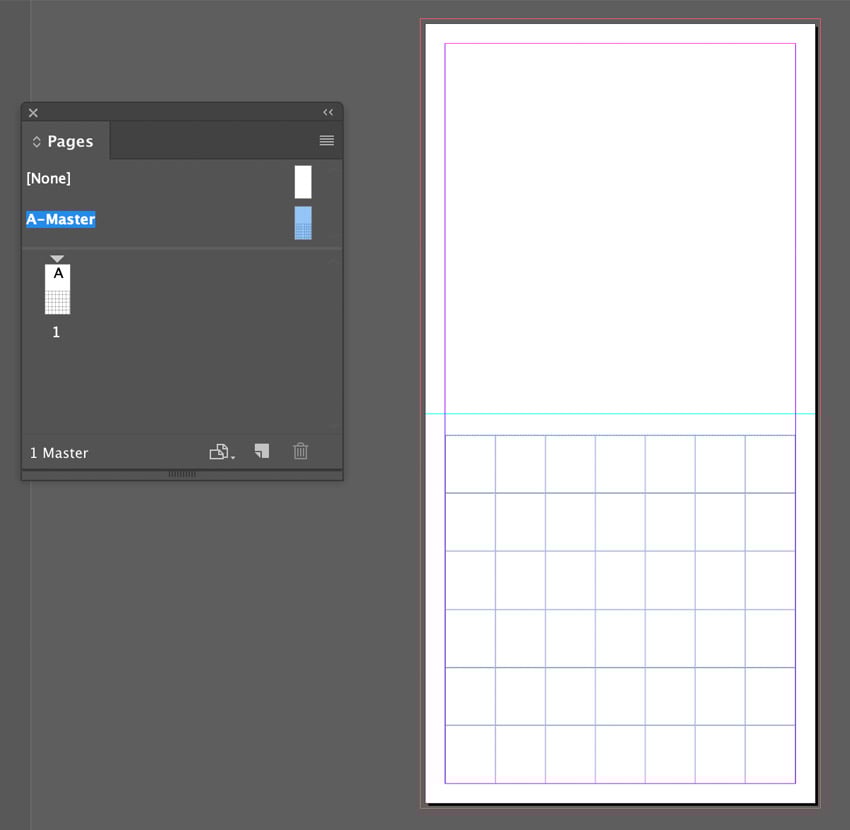Select the [None] master
850x830 pixels.
coord(48,178)
